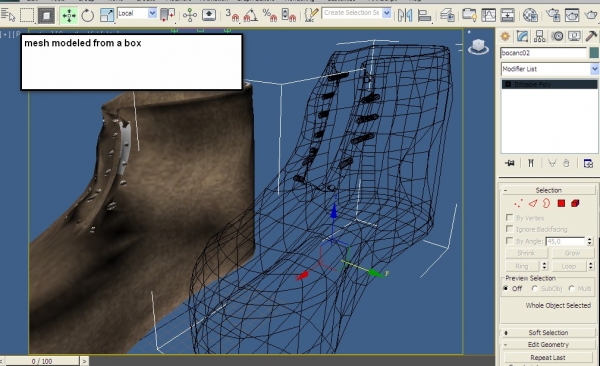Click the Mirror tool icon

coord(405,15)
